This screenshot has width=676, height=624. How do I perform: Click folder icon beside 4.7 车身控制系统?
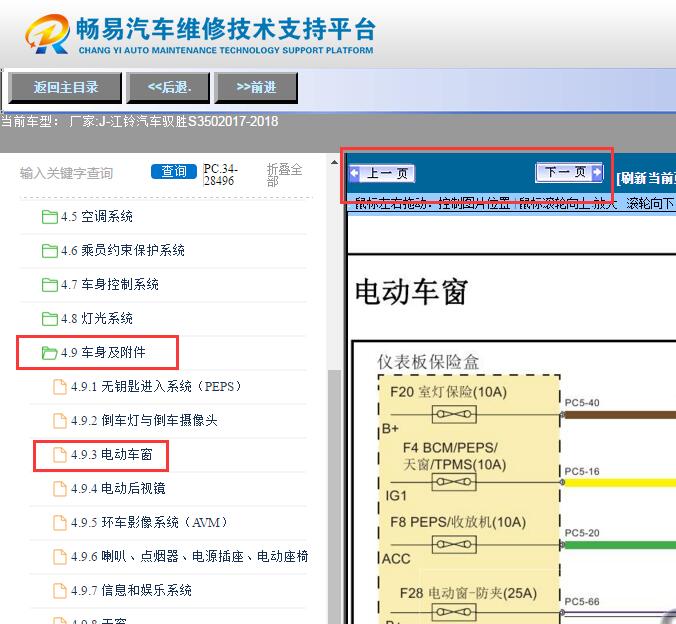click(50, 285)
